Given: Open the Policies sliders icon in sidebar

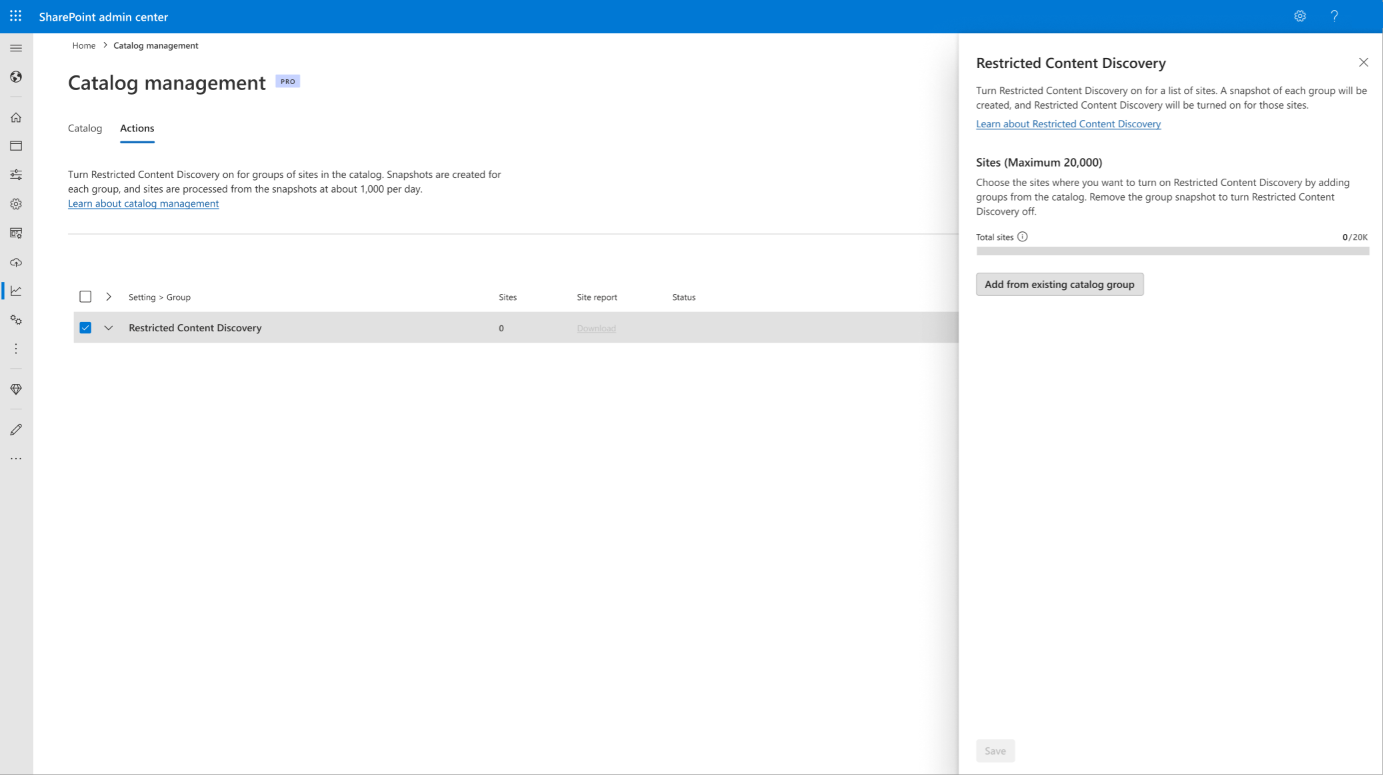Looking at the screenshot, I should pos(16,174).
